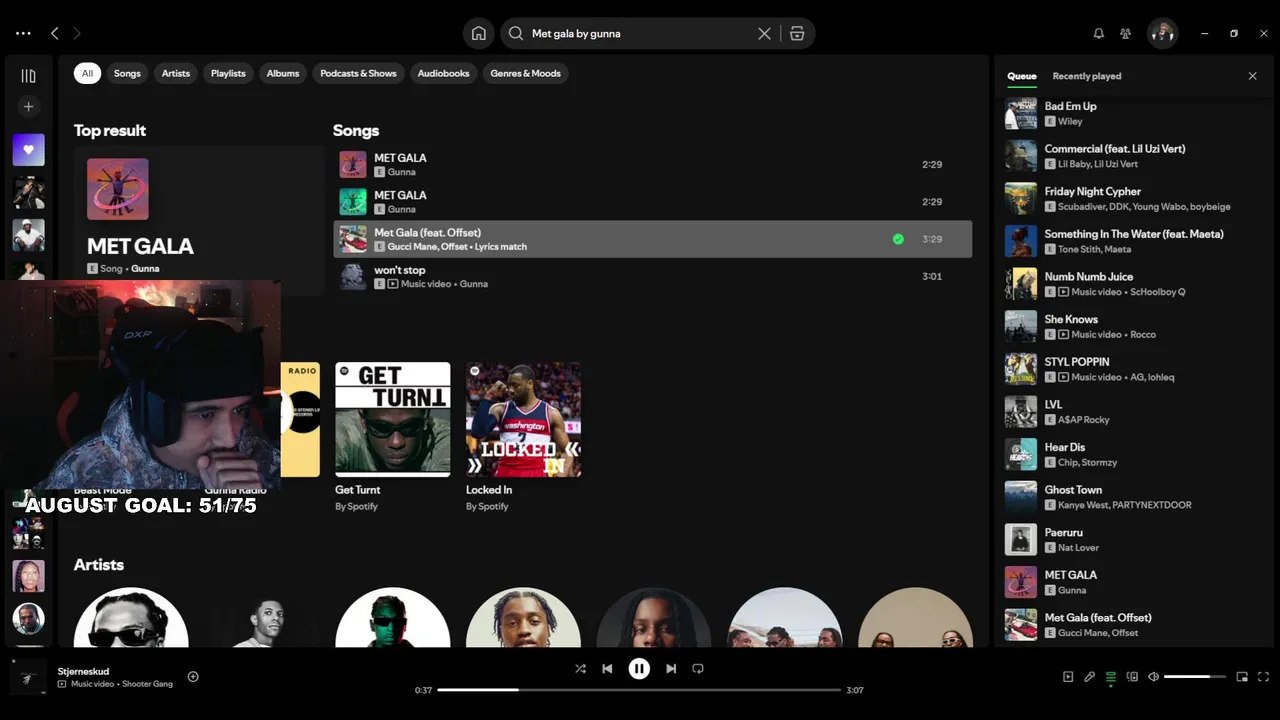Select Bad Em Up in the queue
This screenshot has height=720, width=1280.
1131,113
